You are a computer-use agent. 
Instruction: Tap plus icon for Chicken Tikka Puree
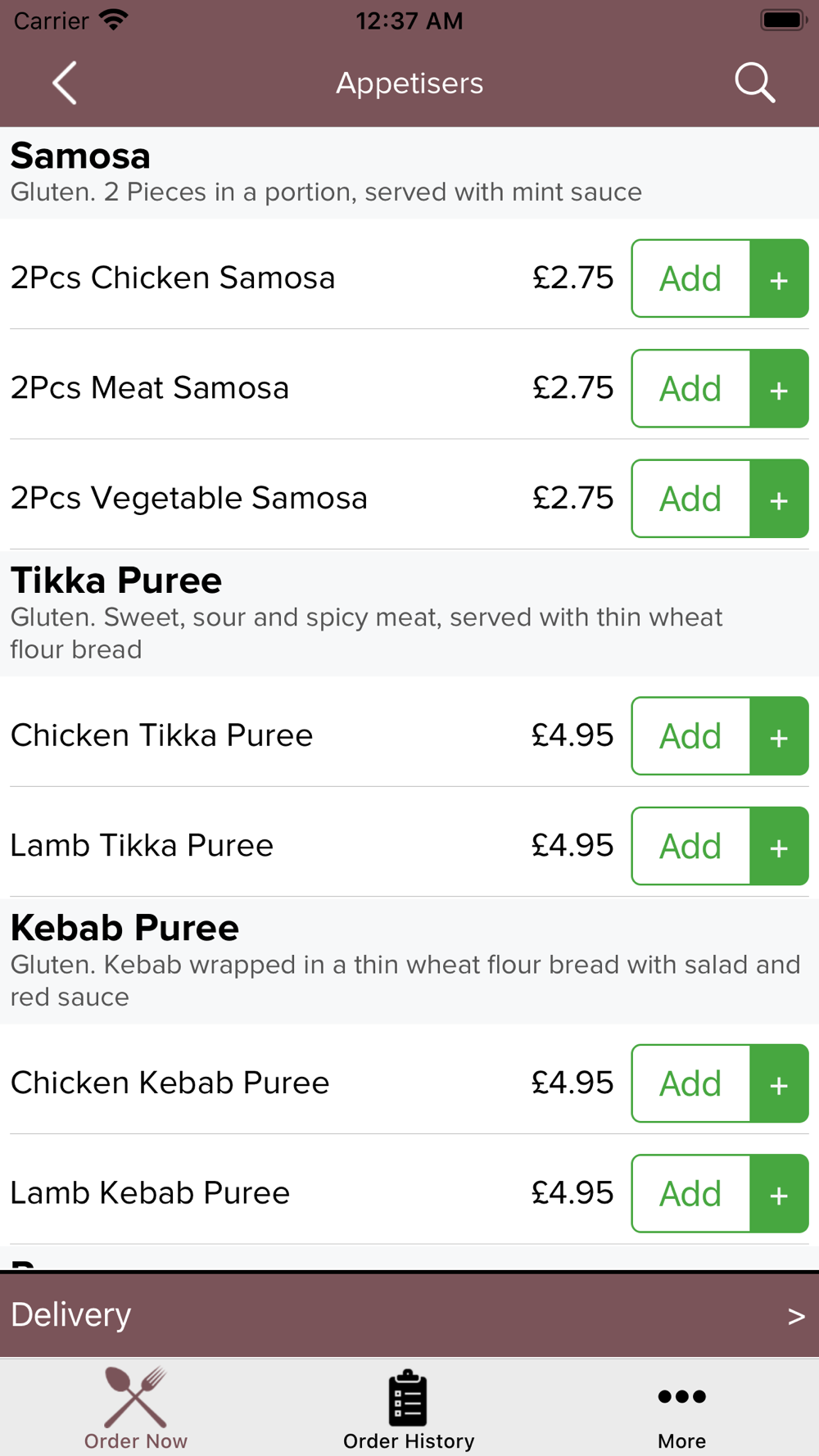(x=779, y=735)
